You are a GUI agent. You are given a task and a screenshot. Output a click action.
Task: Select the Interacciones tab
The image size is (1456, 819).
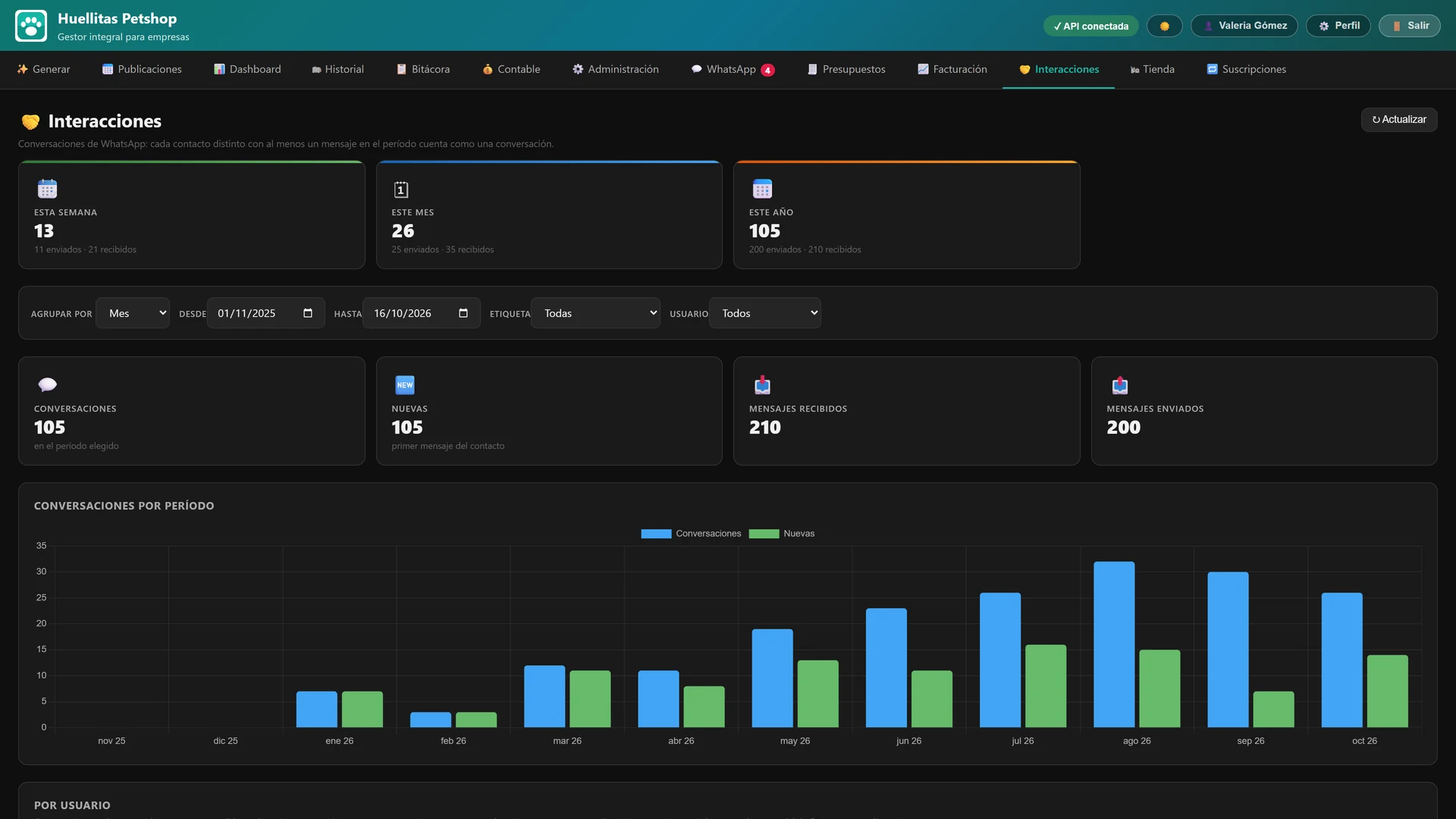click(x=1059, y=69)
